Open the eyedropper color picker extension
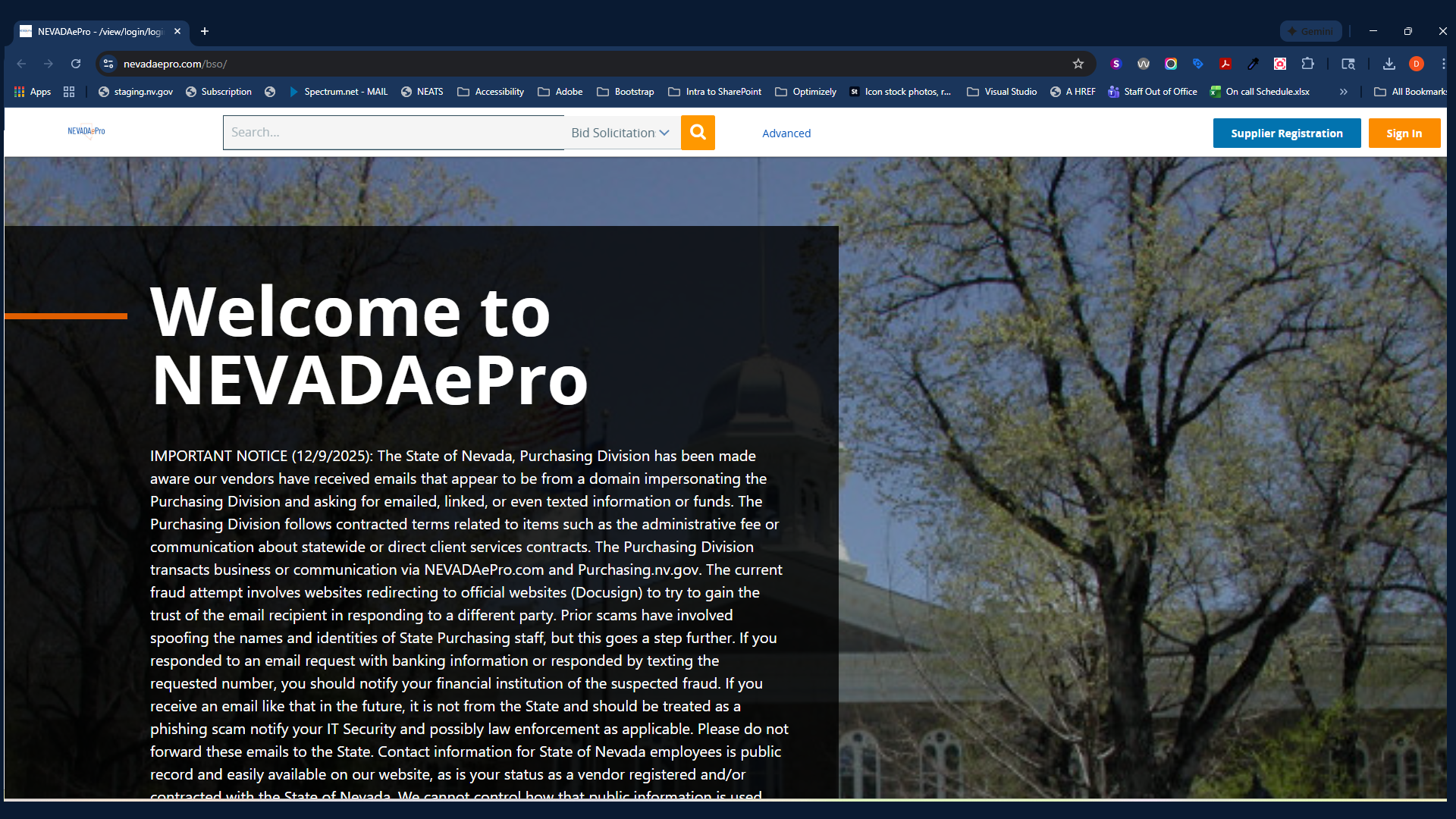The width and height of the screenshot is (1456, 819). (1253, 64)
